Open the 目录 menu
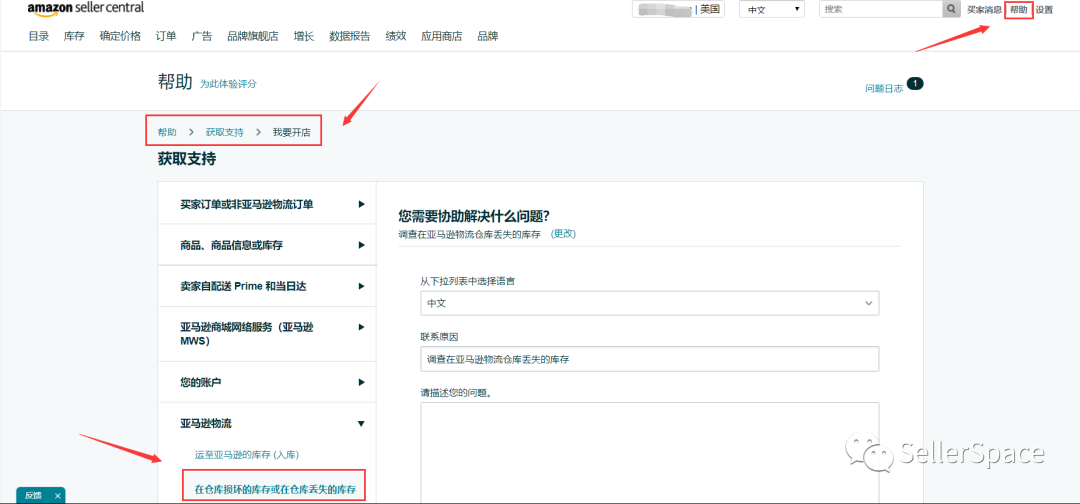The width and height of the screenshot is (1080, 504). tap(39, 36)
